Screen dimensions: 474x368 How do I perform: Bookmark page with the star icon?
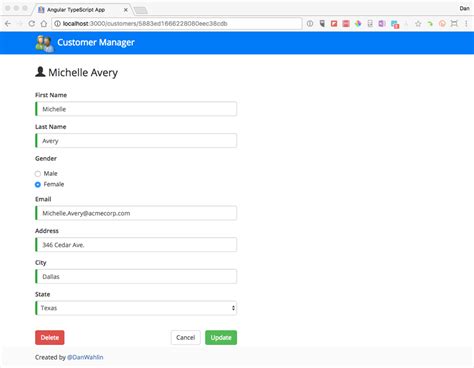pos(418,24)
